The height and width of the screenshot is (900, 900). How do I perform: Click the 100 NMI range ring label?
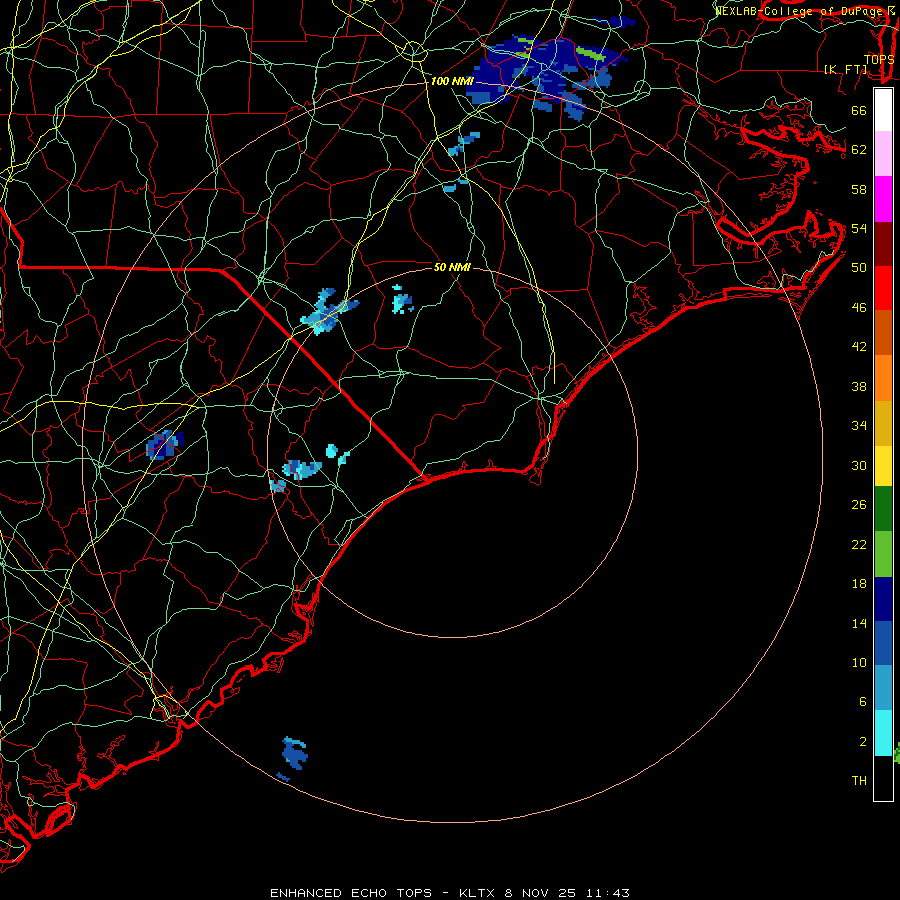pyautogui.click(x=452, y=81)
